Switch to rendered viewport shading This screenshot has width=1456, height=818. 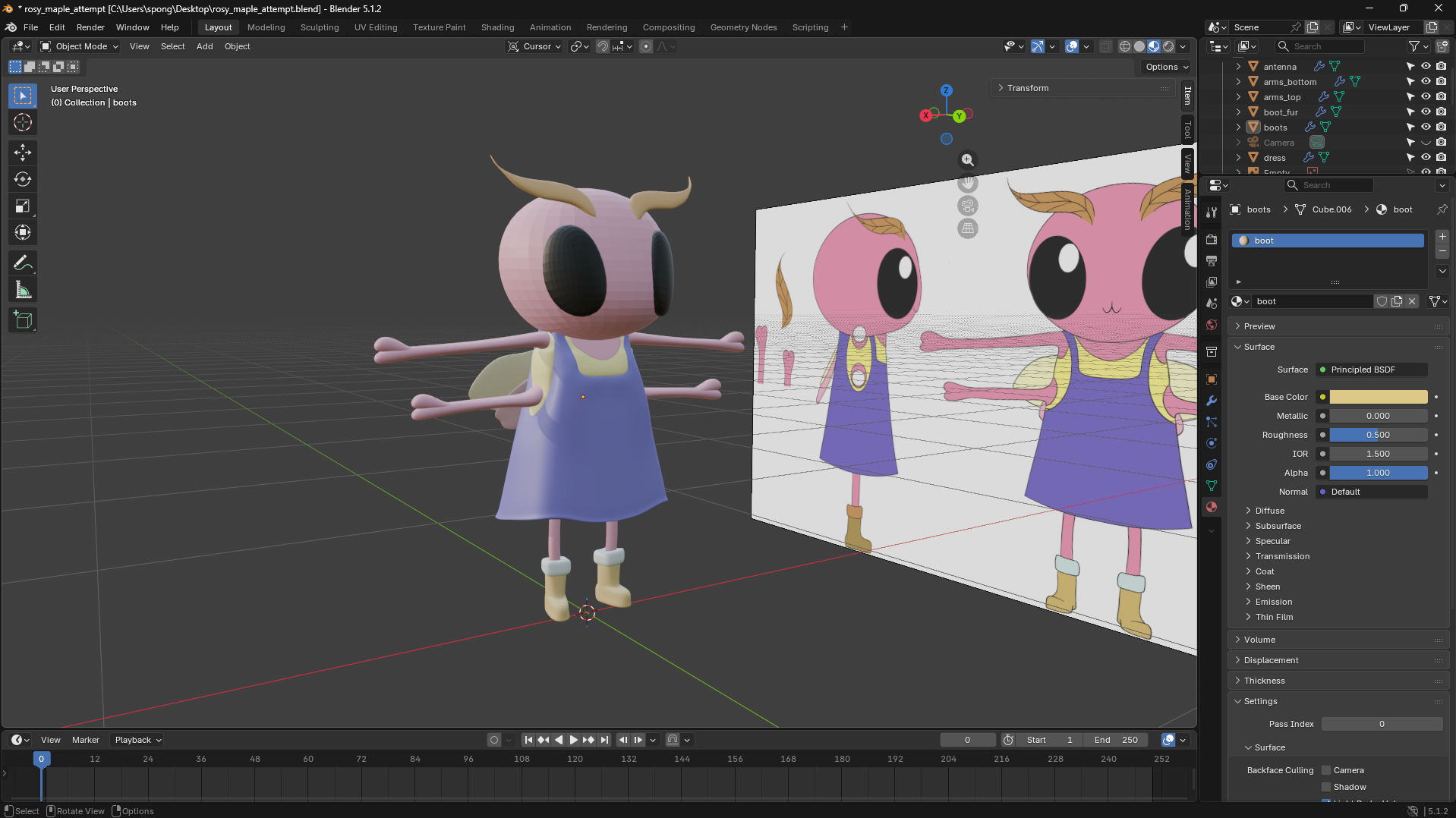tap(1168, 46)
